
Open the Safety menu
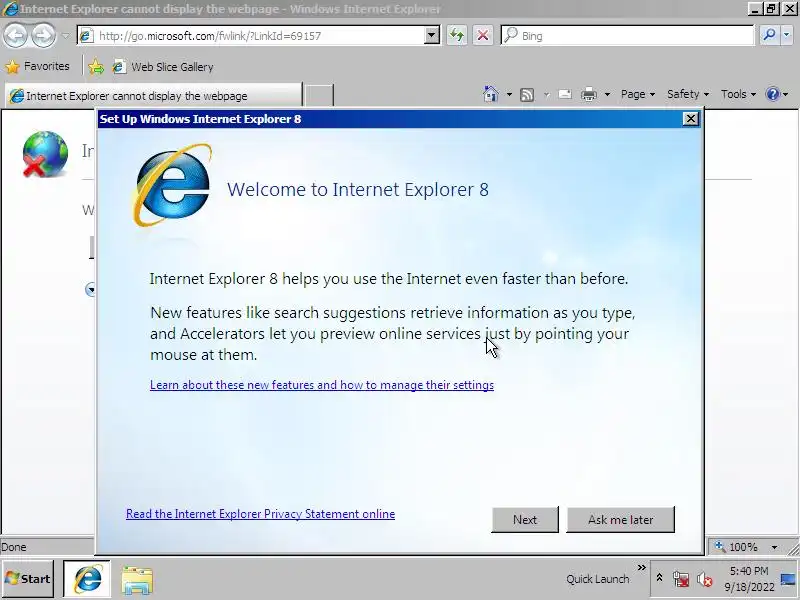tap(688, 94)
